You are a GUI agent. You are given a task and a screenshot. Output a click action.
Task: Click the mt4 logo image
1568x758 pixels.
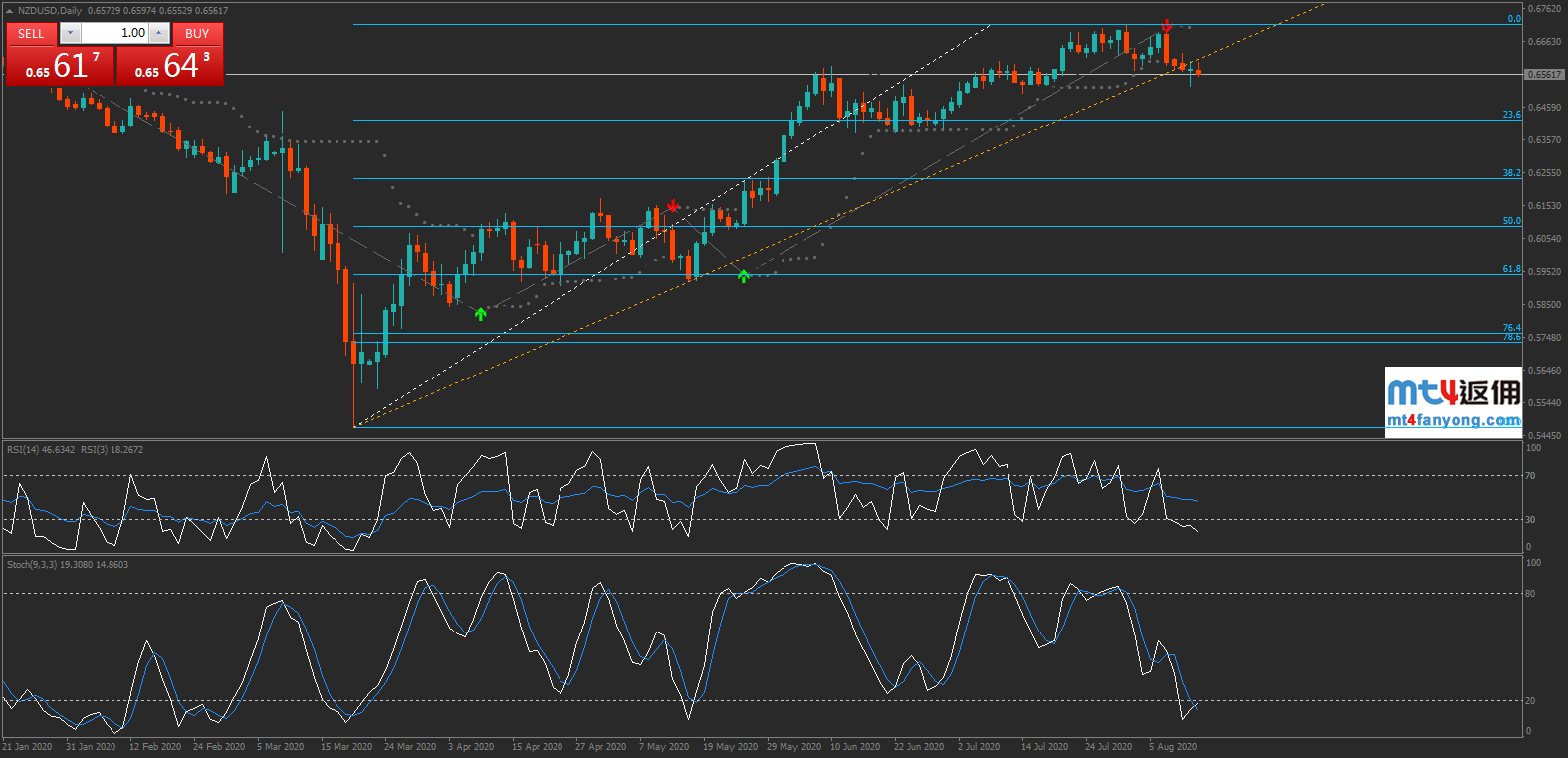[1453, 392]
